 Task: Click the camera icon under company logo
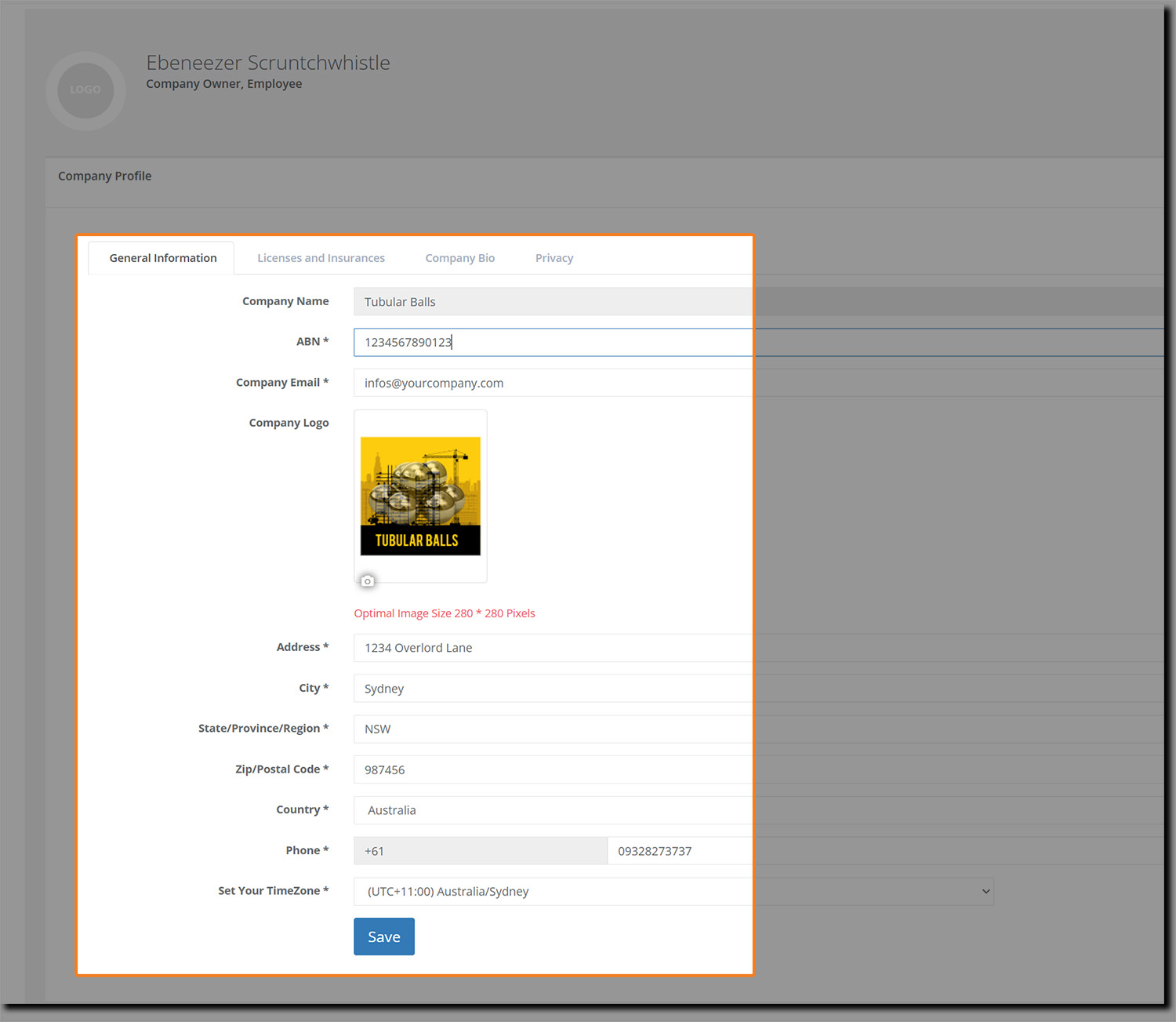click(x=367, y=580)
